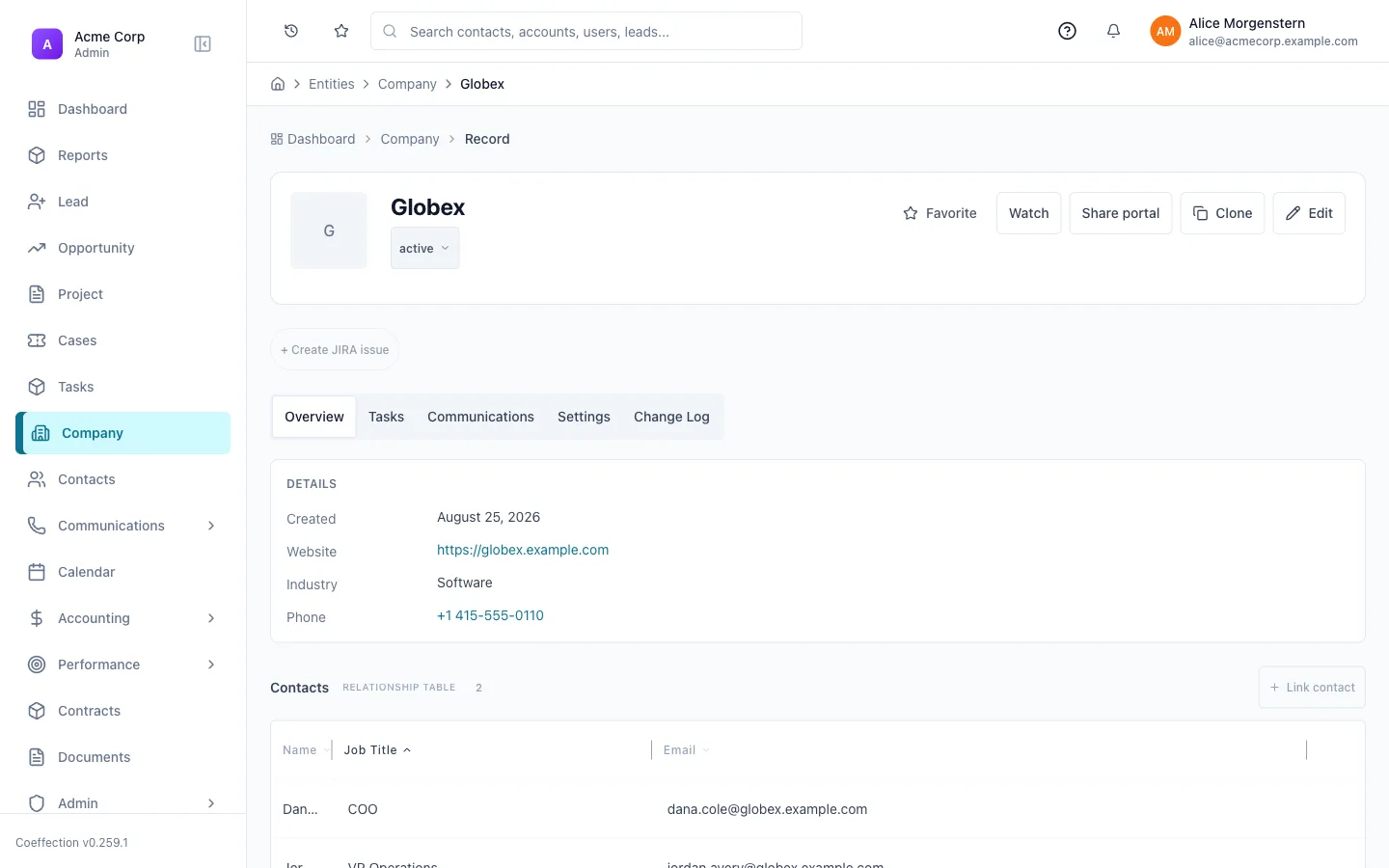1389x868 pixels.
Task: Open Dashboard in sidebar
Action: click(x=123, y=109)
